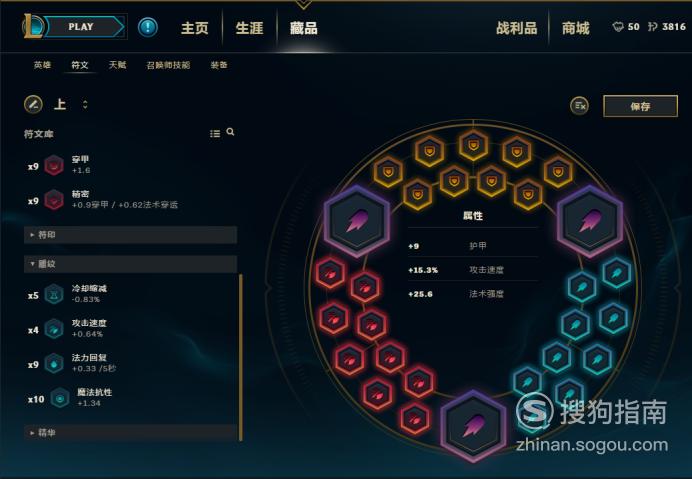Image resolution: width=692 pixels, height=479 pixels.
Task: Select the bottom purple quintessence slot
Action: 473,426
